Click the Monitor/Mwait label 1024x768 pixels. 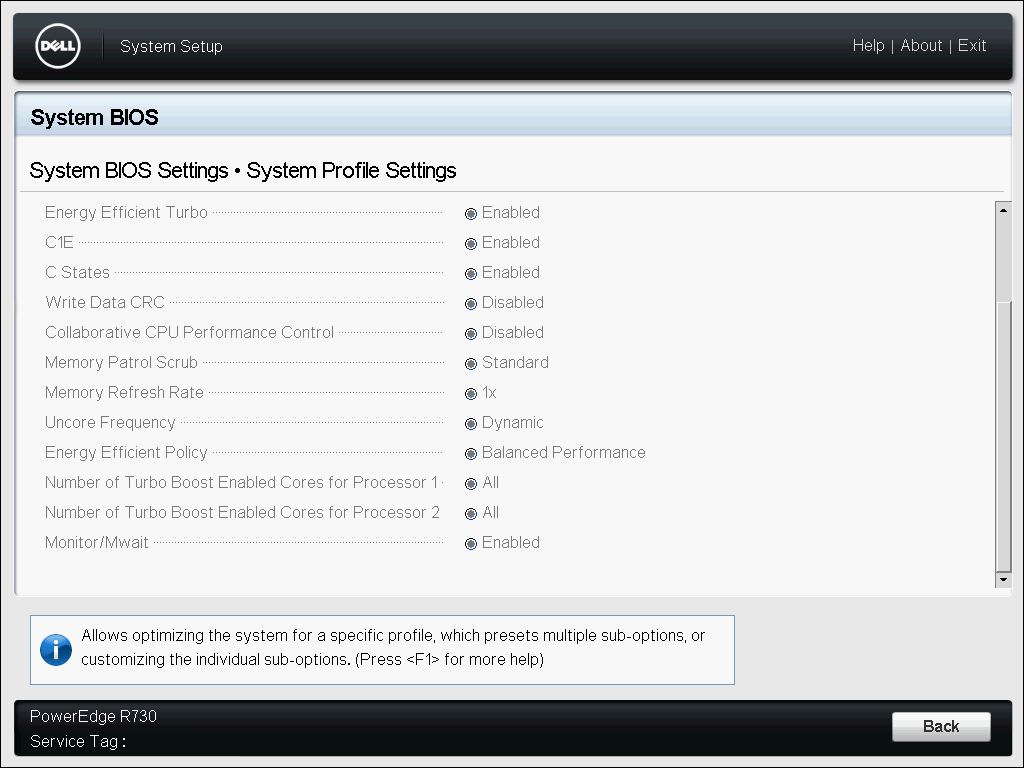pos(97,543)
